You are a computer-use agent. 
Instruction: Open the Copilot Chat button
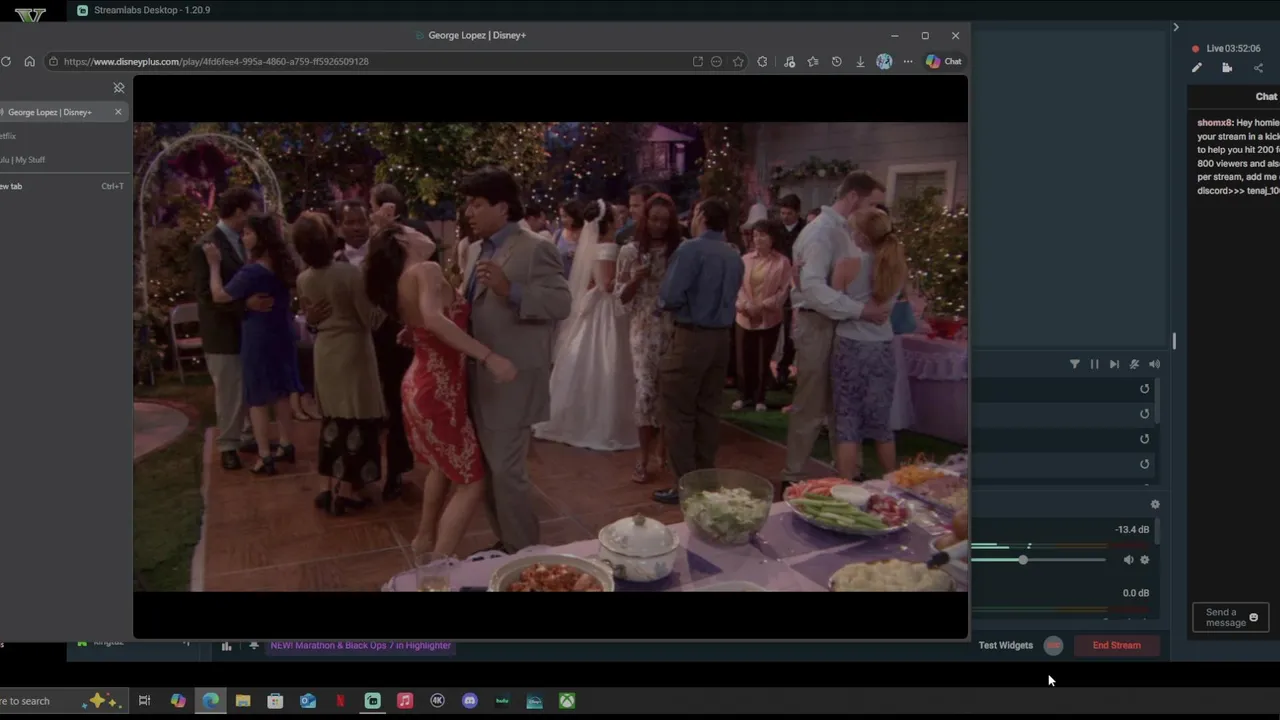(943, 61)
